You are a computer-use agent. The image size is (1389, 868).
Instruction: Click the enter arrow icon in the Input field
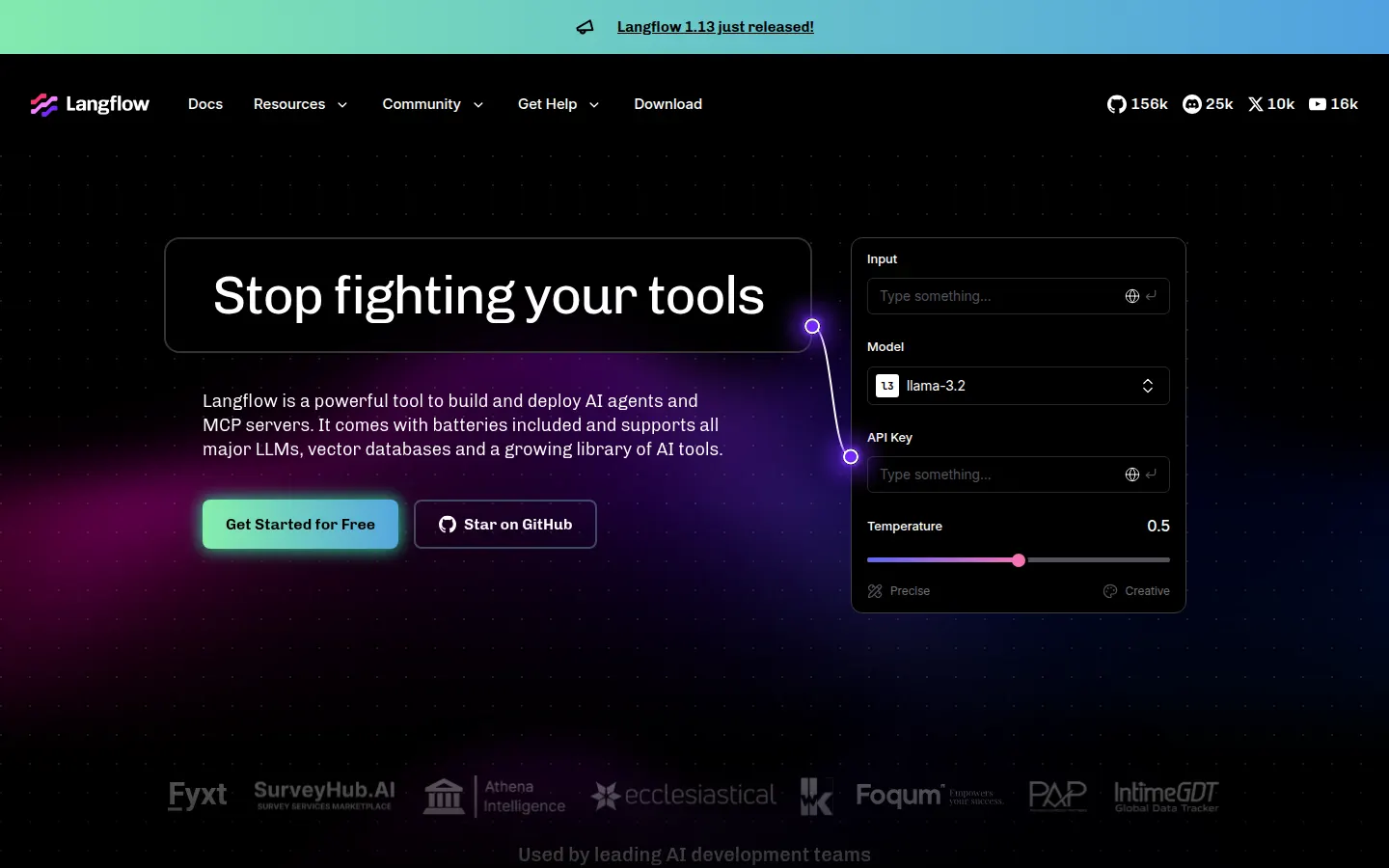click(x=1151, y=296)
